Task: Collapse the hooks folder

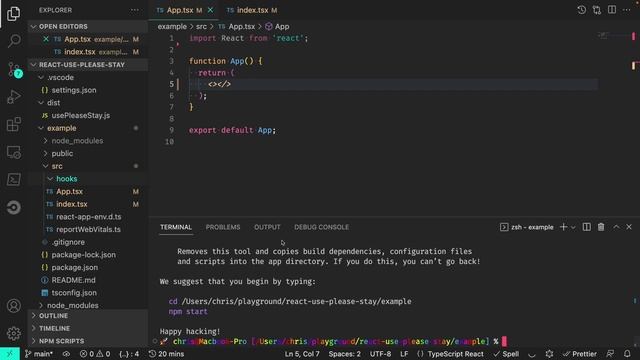Action: click(x=88, y=178)
